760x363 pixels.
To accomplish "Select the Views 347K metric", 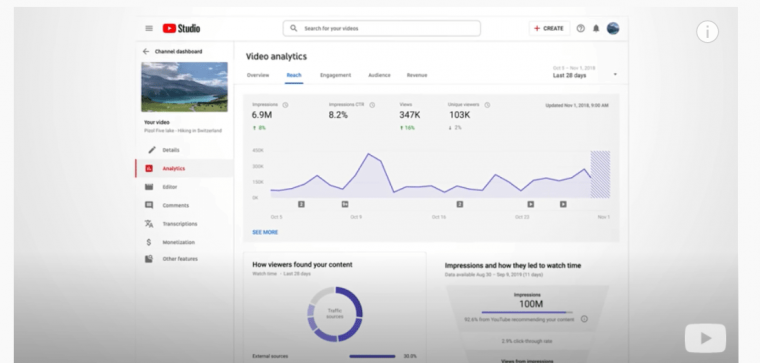I will pyautogui.click(x=410, y=116).
